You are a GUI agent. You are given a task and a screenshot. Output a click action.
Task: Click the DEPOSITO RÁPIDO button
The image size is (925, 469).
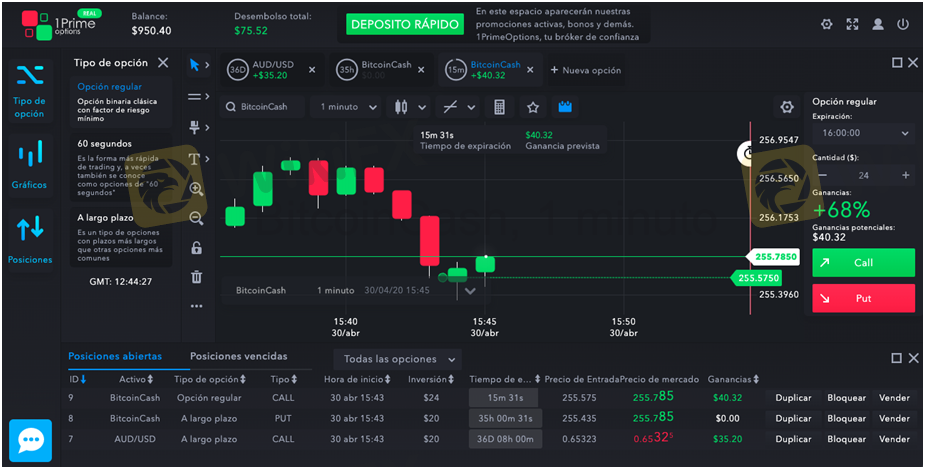[403, 24]
